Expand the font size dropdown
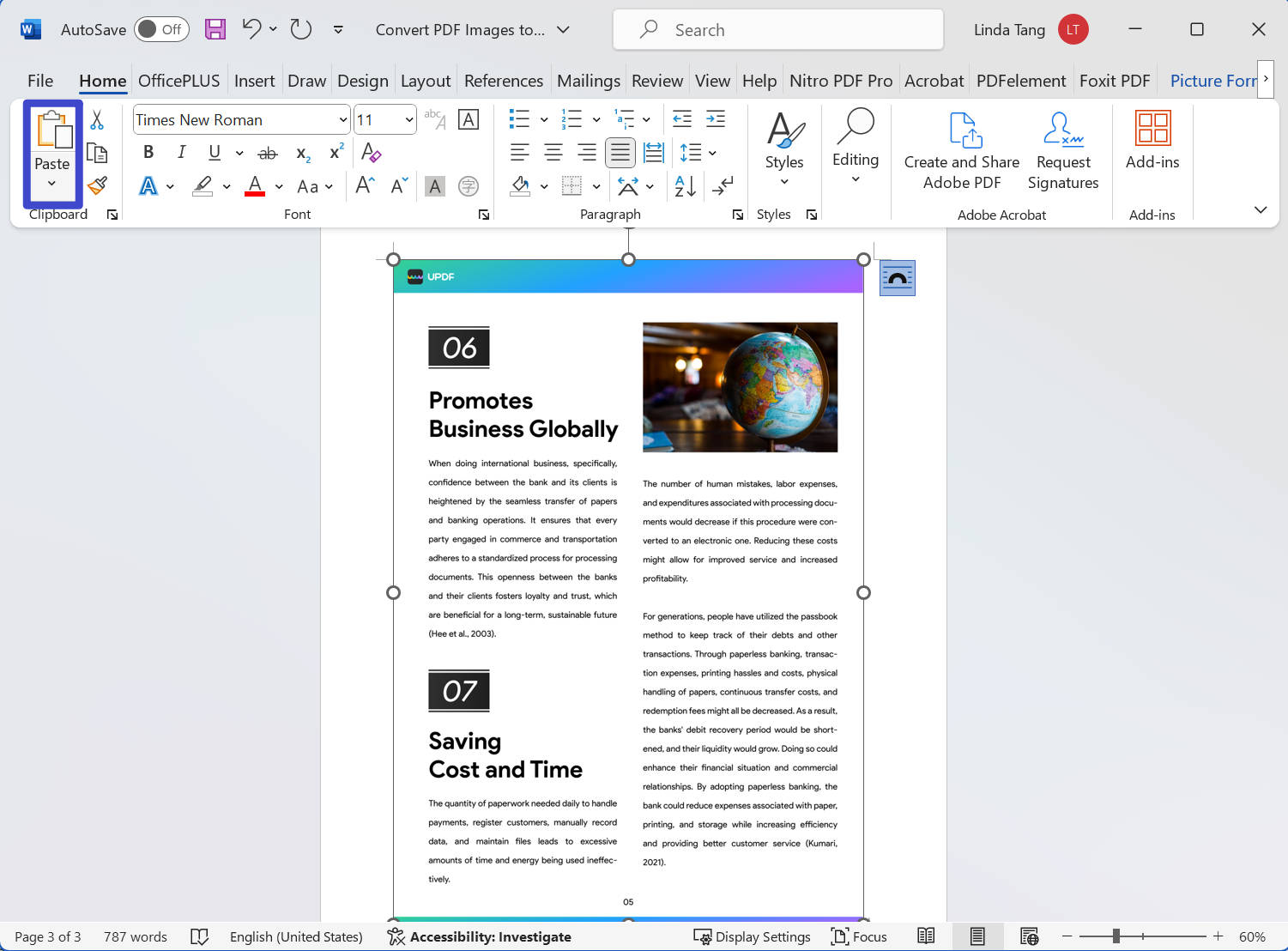Viewport: 1288px width, 951px height. pos(408,120)
